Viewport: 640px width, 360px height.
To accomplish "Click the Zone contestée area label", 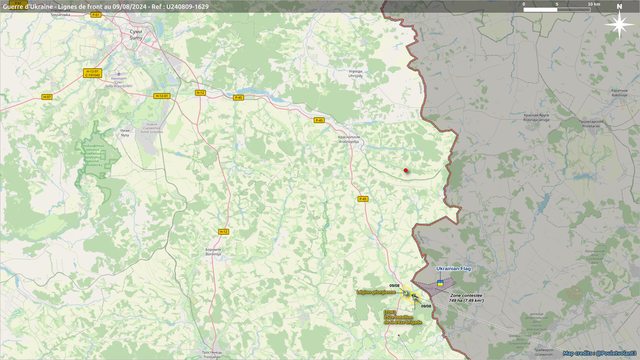I will [467, 298].
